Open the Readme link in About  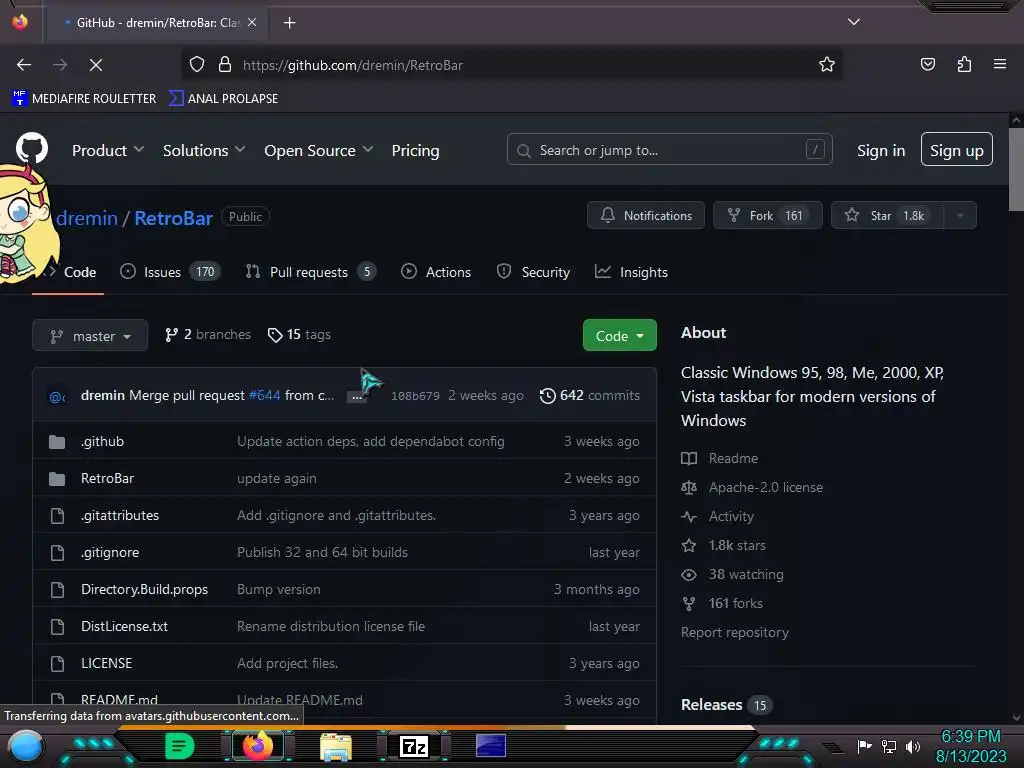click(x=720, y=458)
